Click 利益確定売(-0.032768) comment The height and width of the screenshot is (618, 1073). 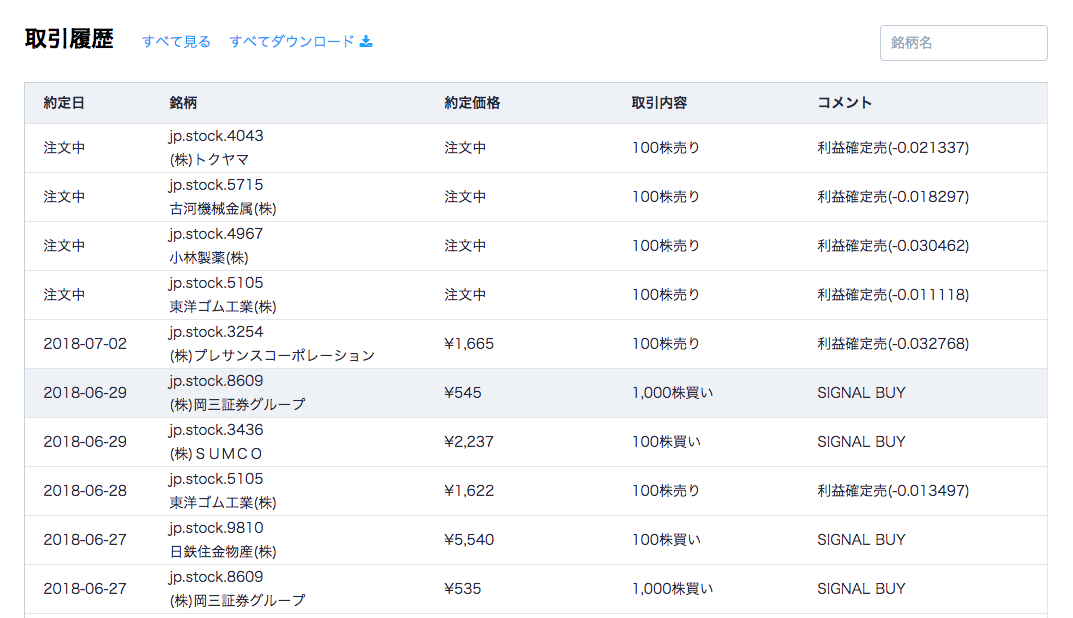pyautogui.click(x=893, y=344)
